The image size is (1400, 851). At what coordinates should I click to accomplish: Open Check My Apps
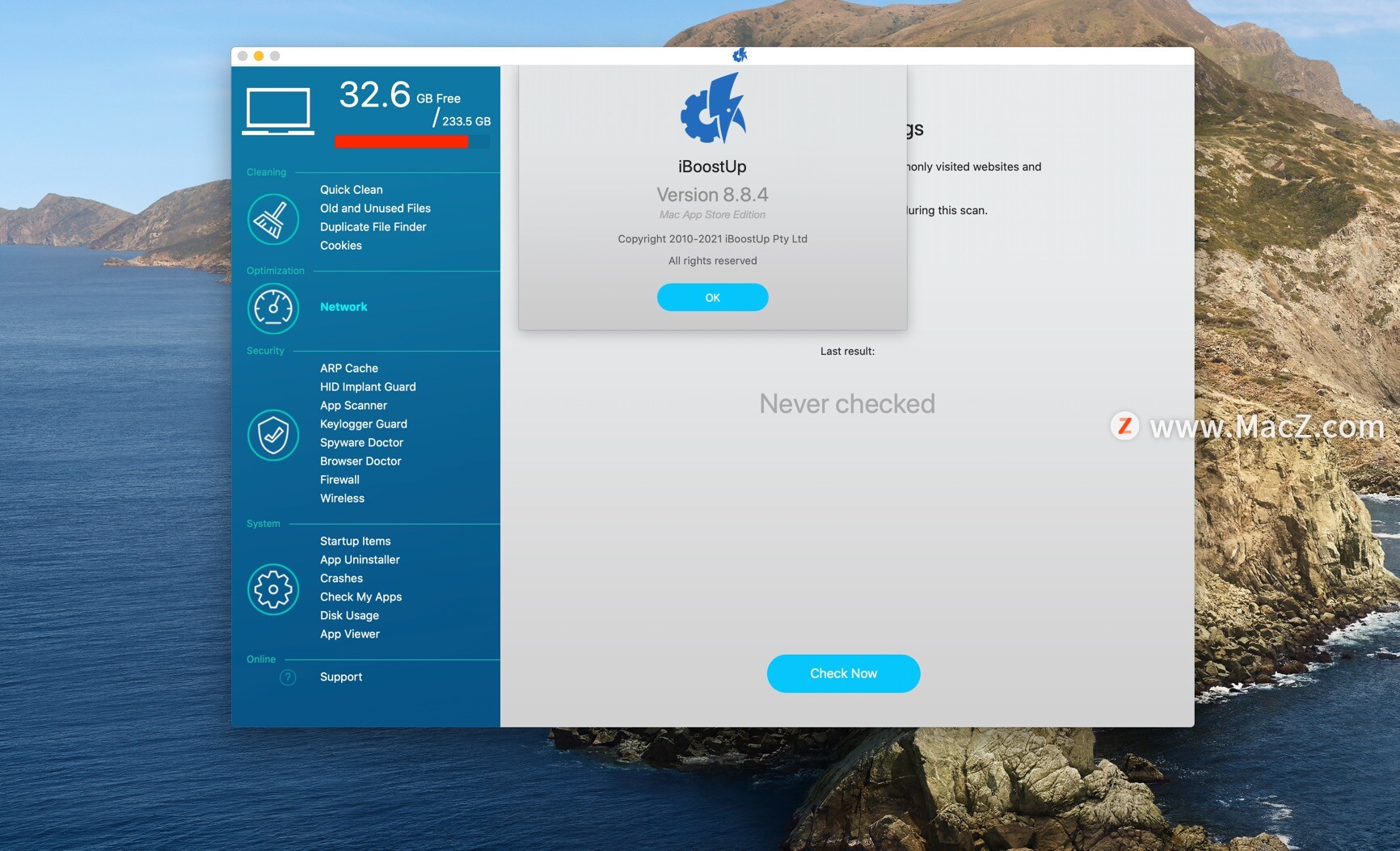[x=361, y=597]
